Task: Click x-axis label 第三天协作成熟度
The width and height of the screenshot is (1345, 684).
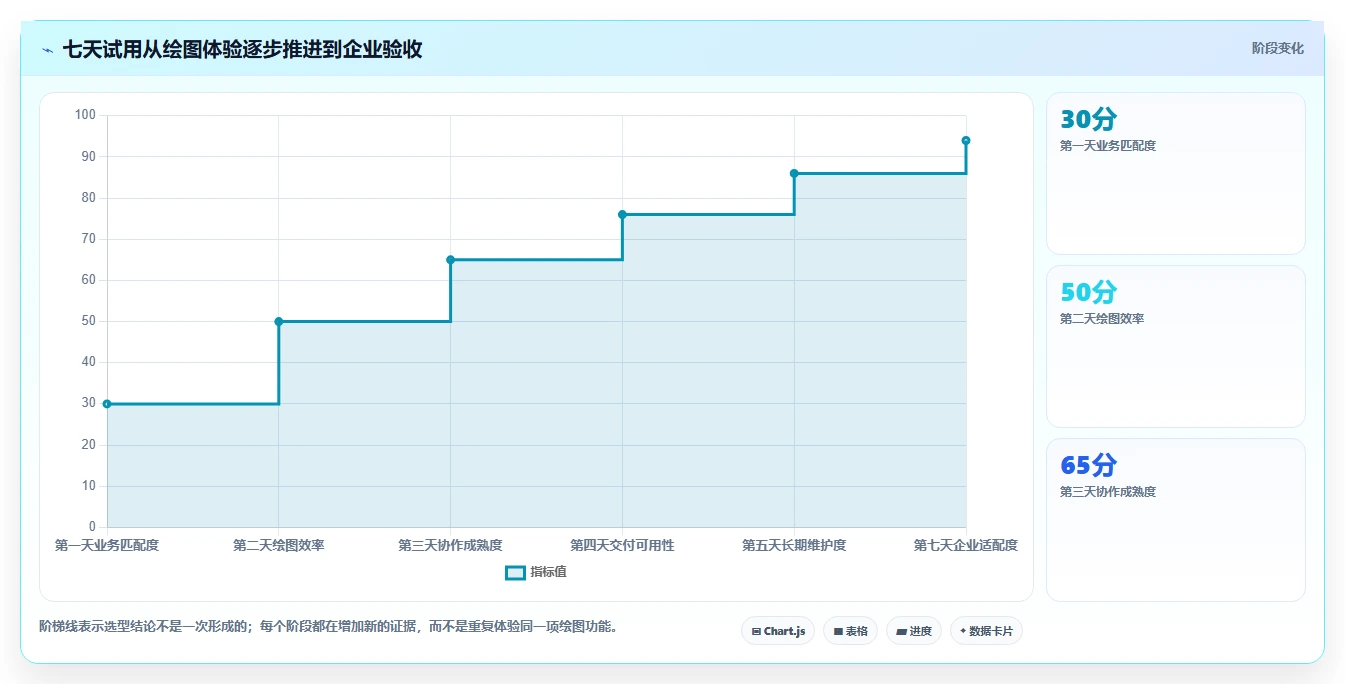Action: (450, 545)
